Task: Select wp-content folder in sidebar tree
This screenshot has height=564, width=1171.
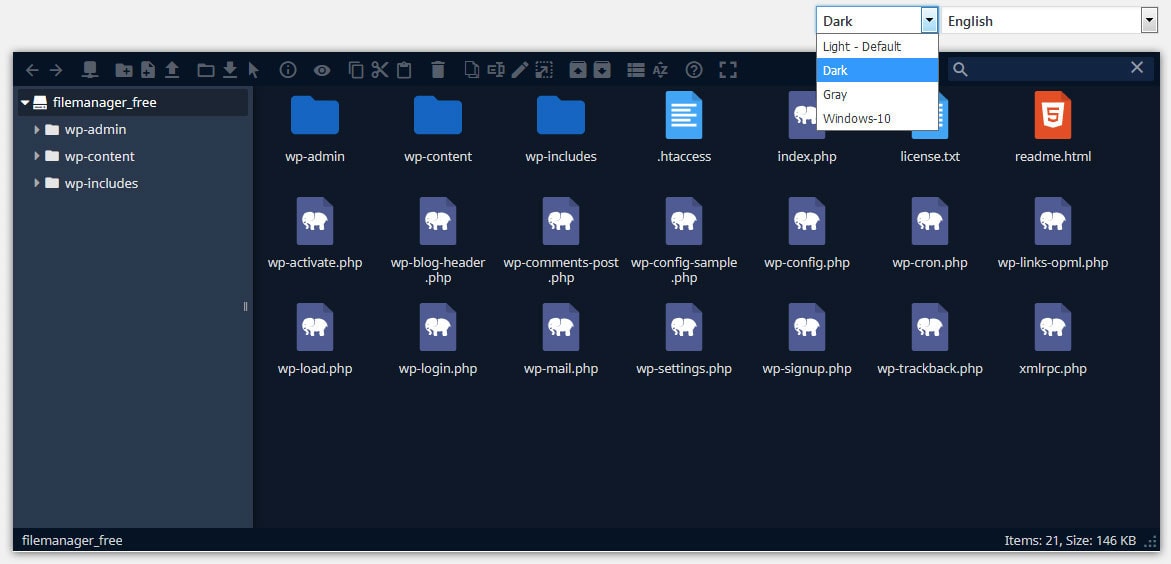Action: [x=99, y=157]
